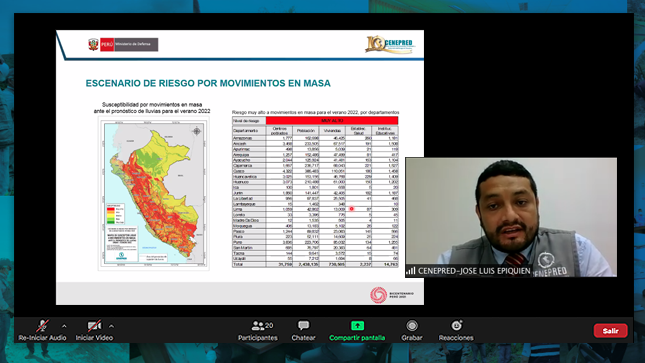
Task: Start camera with Iniciar Video icon
Action: [x=94, y=326]
